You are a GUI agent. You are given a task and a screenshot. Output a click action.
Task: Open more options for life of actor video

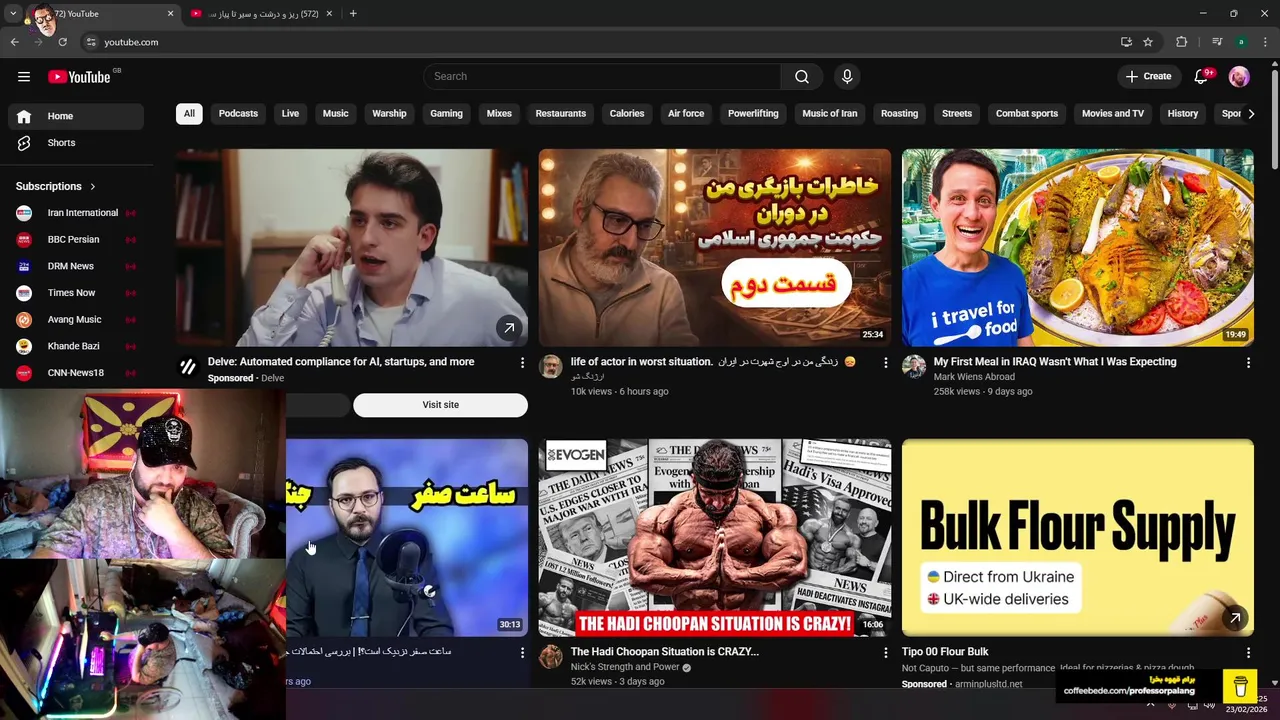pyautogui.click(x=885, y=363)
